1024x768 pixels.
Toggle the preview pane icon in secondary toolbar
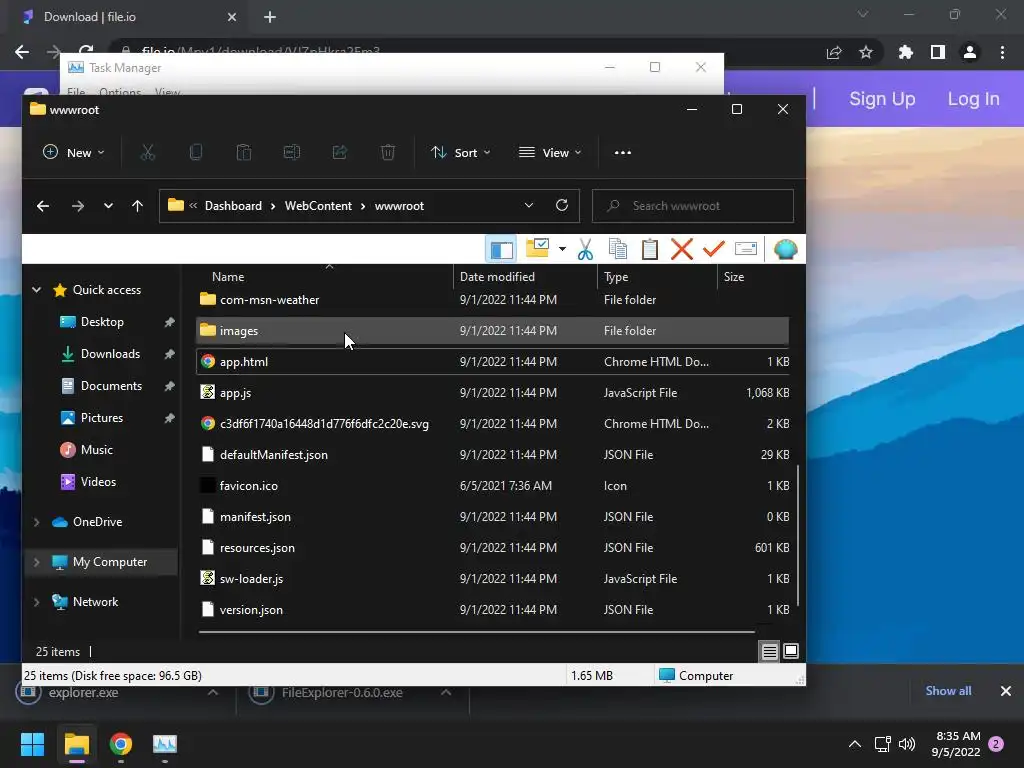click(501, 249)
